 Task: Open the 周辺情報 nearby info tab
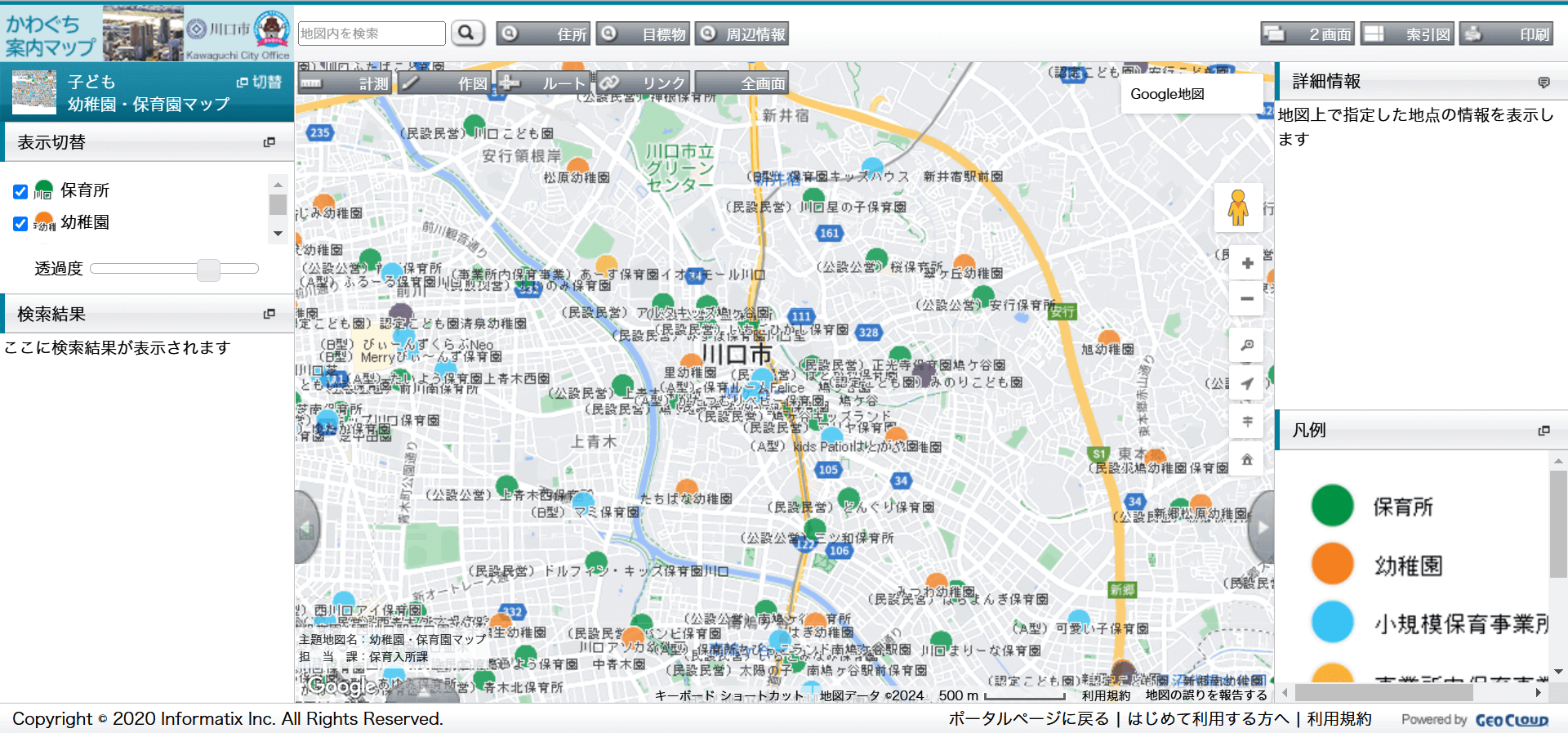(742, 34)
